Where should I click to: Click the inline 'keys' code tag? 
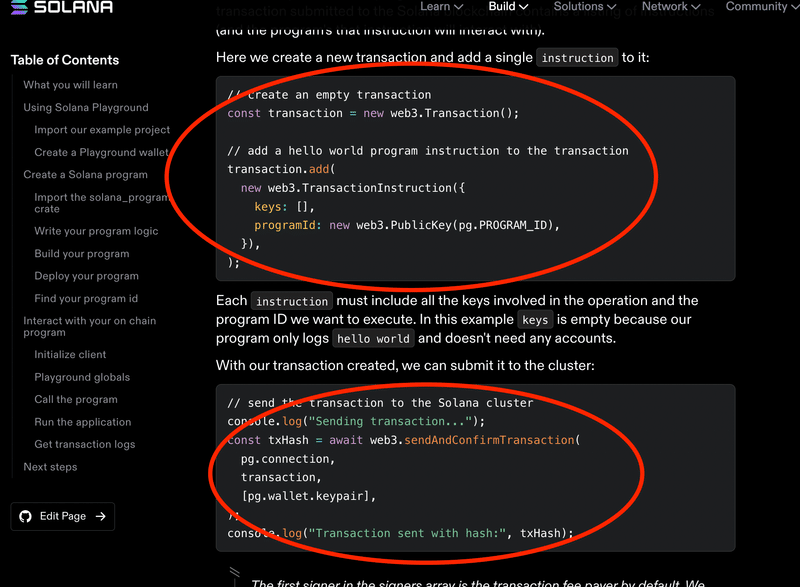coord(535,320)
